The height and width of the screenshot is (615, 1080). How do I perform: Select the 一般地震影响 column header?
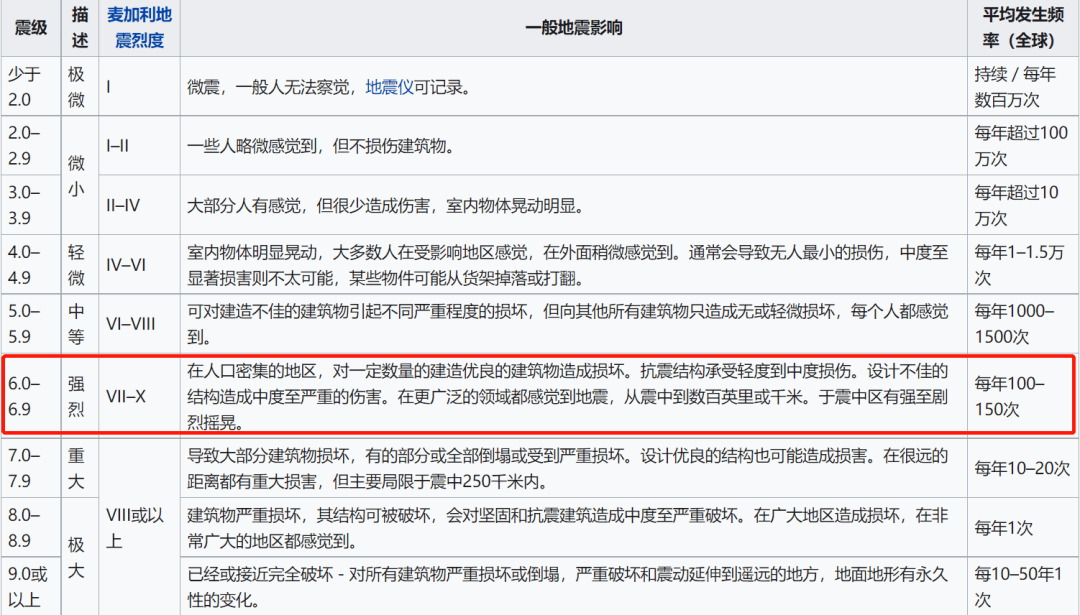point(573,28)
